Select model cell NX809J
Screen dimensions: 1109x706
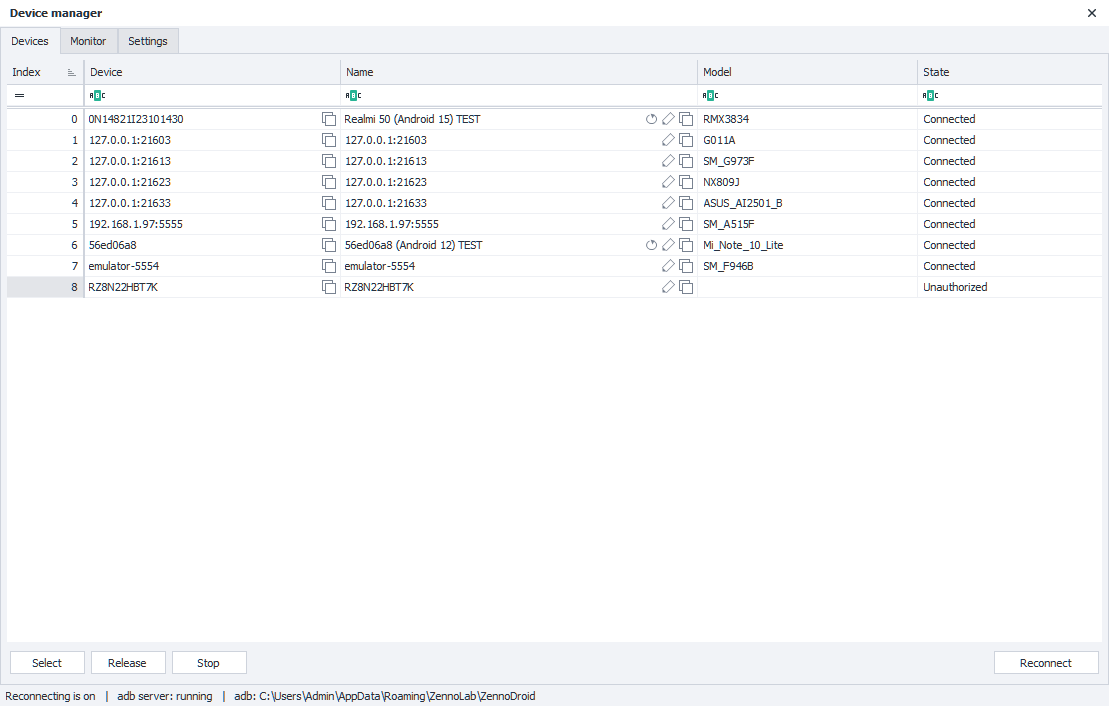click(x=807, y=182)
